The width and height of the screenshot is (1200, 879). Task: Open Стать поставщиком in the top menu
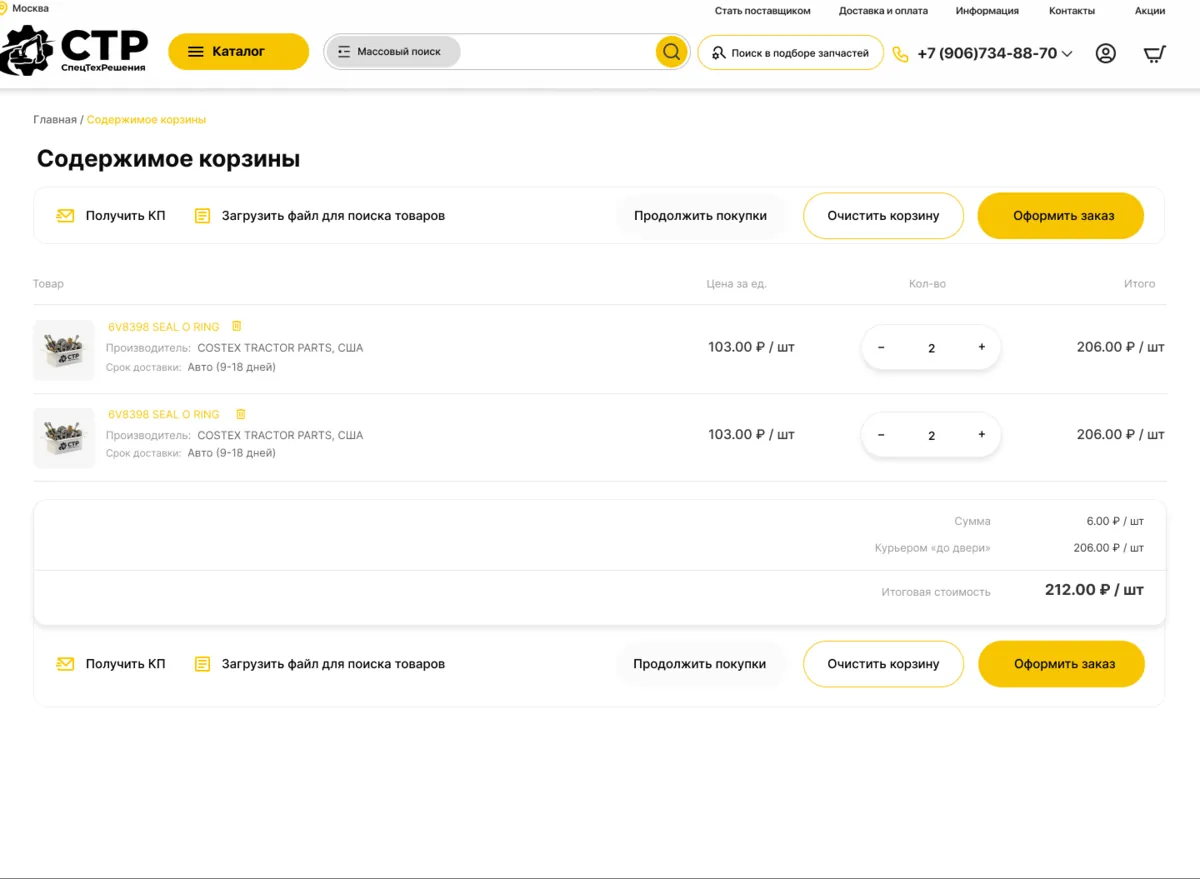pos(763,11)
